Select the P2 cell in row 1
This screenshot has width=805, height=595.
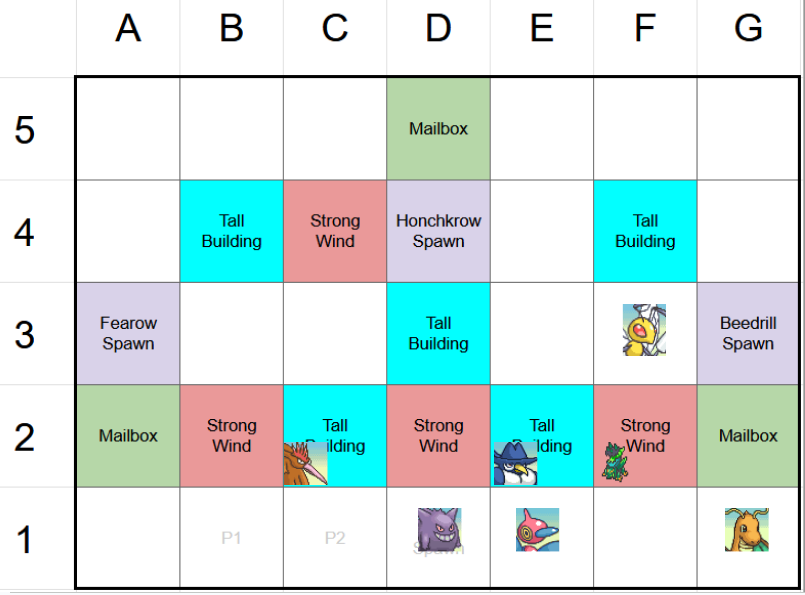(x=335, y=538)
